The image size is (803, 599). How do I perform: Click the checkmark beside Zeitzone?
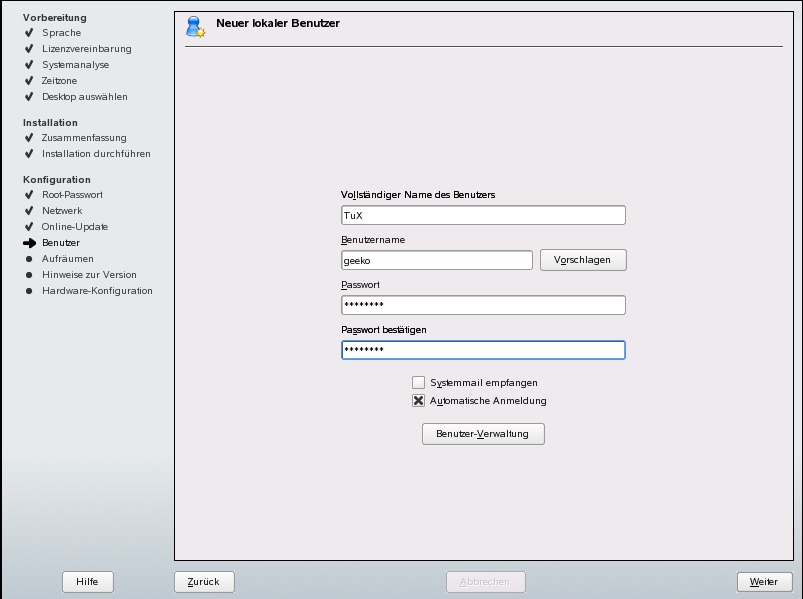pyautogui.click(x=29, y=81)
